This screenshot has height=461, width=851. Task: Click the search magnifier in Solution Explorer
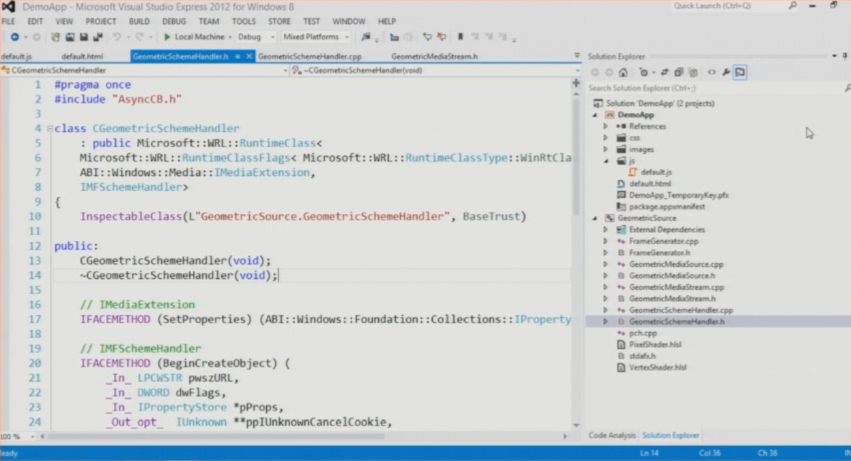click(847, 88)
